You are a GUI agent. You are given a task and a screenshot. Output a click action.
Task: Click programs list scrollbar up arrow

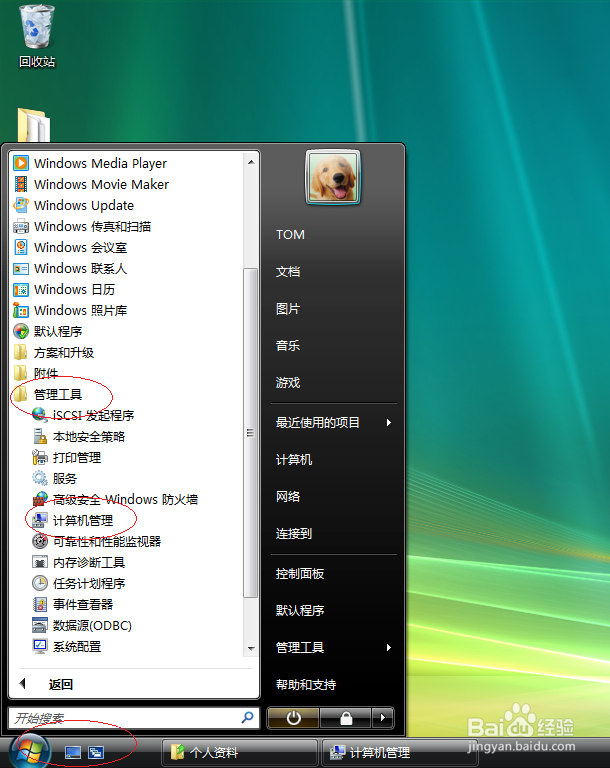click(251, 162)
